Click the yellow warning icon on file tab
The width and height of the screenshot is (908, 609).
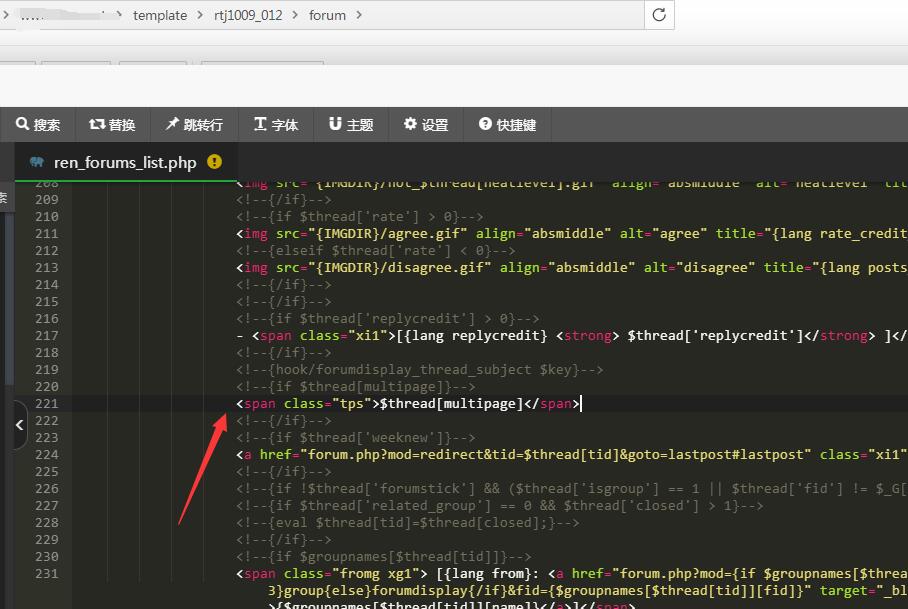click(214, 162)
